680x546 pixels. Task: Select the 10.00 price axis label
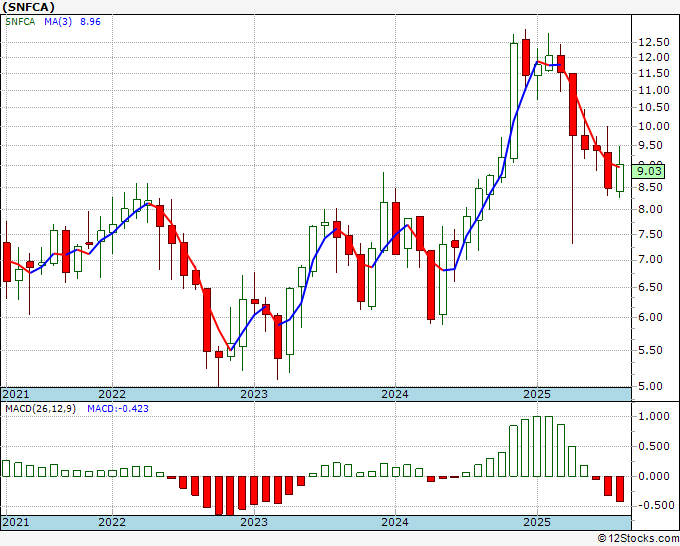pyautogui.click(x=654, y=126)
